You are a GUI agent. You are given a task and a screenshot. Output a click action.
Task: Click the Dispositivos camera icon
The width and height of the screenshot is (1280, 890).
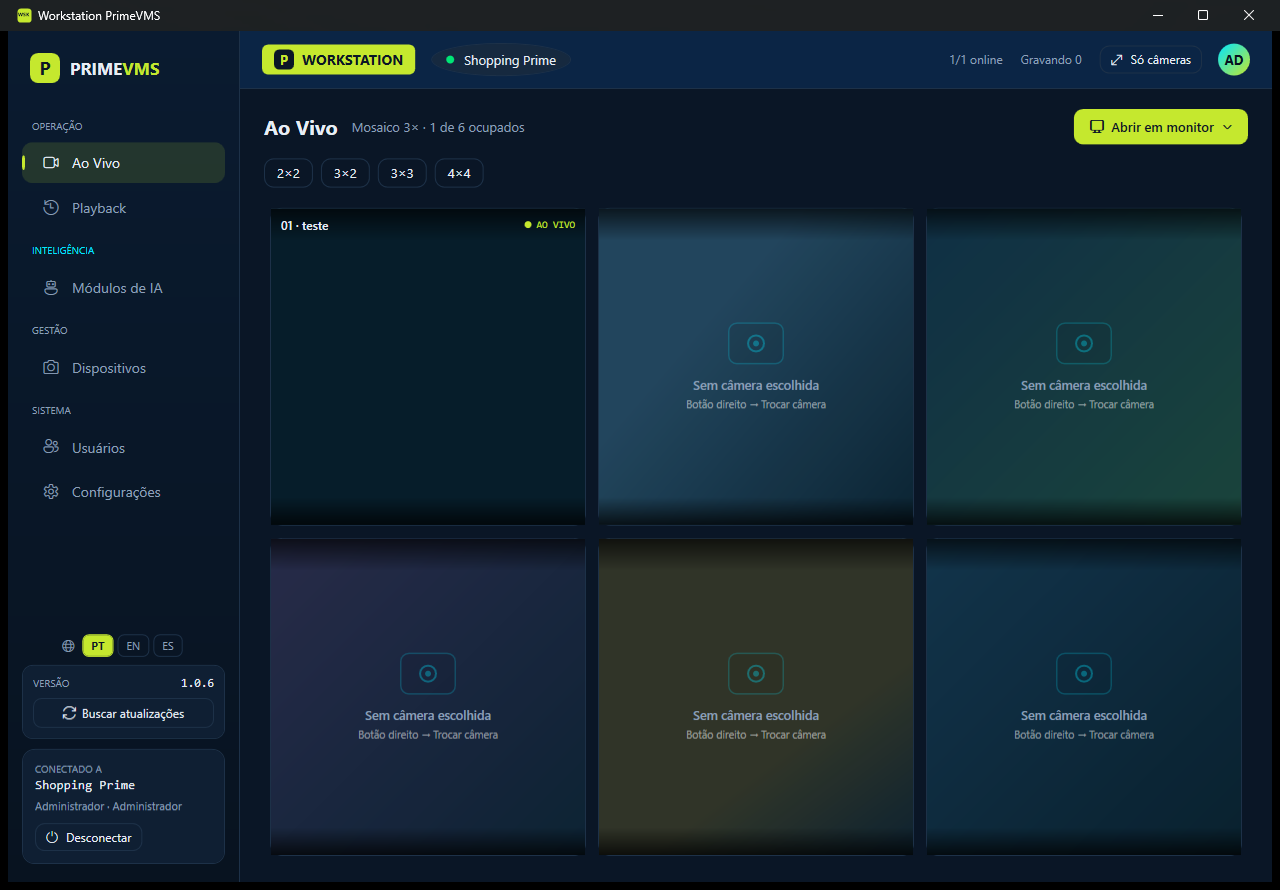[x=51, y=368]
